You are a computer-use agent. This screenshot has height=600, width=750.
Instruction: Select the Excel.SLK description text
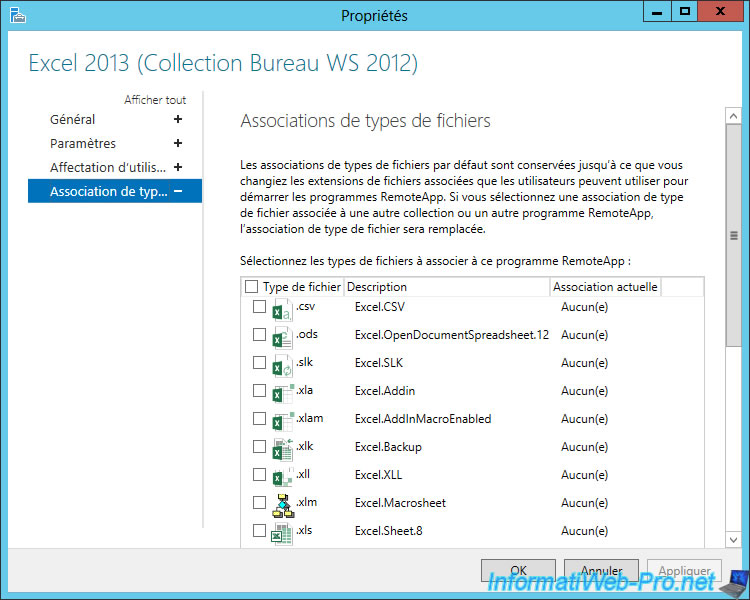379,363
